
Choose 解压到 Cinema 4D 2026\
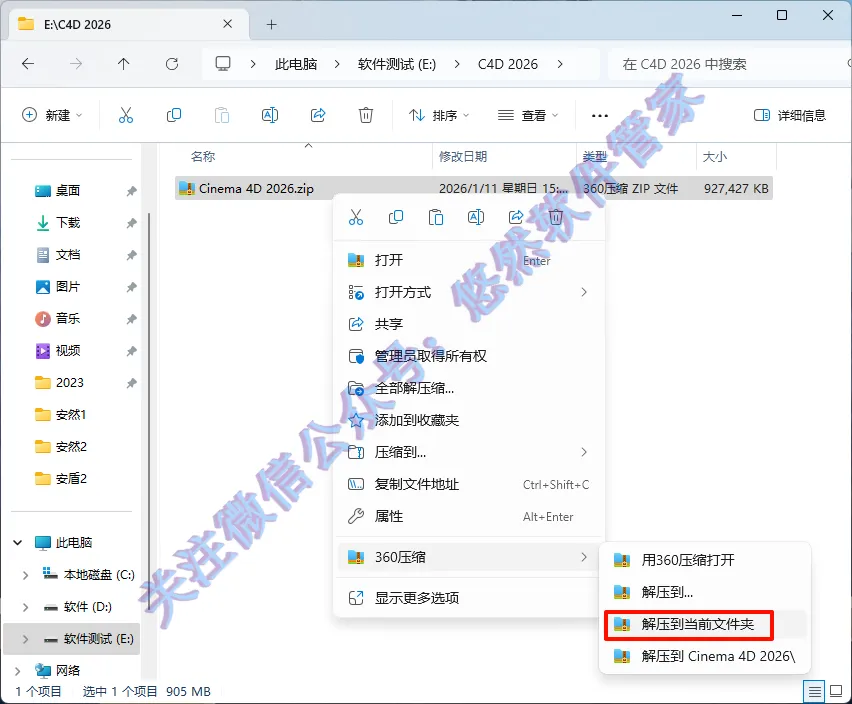point(705,656)
